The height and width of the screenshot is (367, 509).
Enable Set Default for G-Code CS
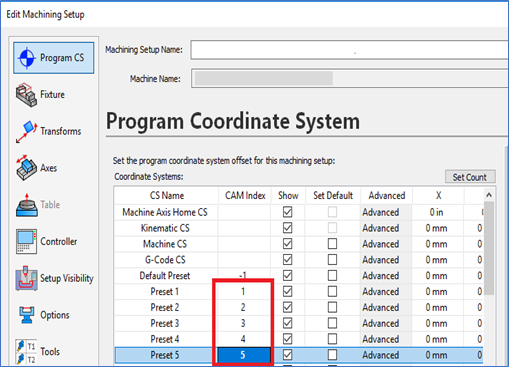(332, 260)
